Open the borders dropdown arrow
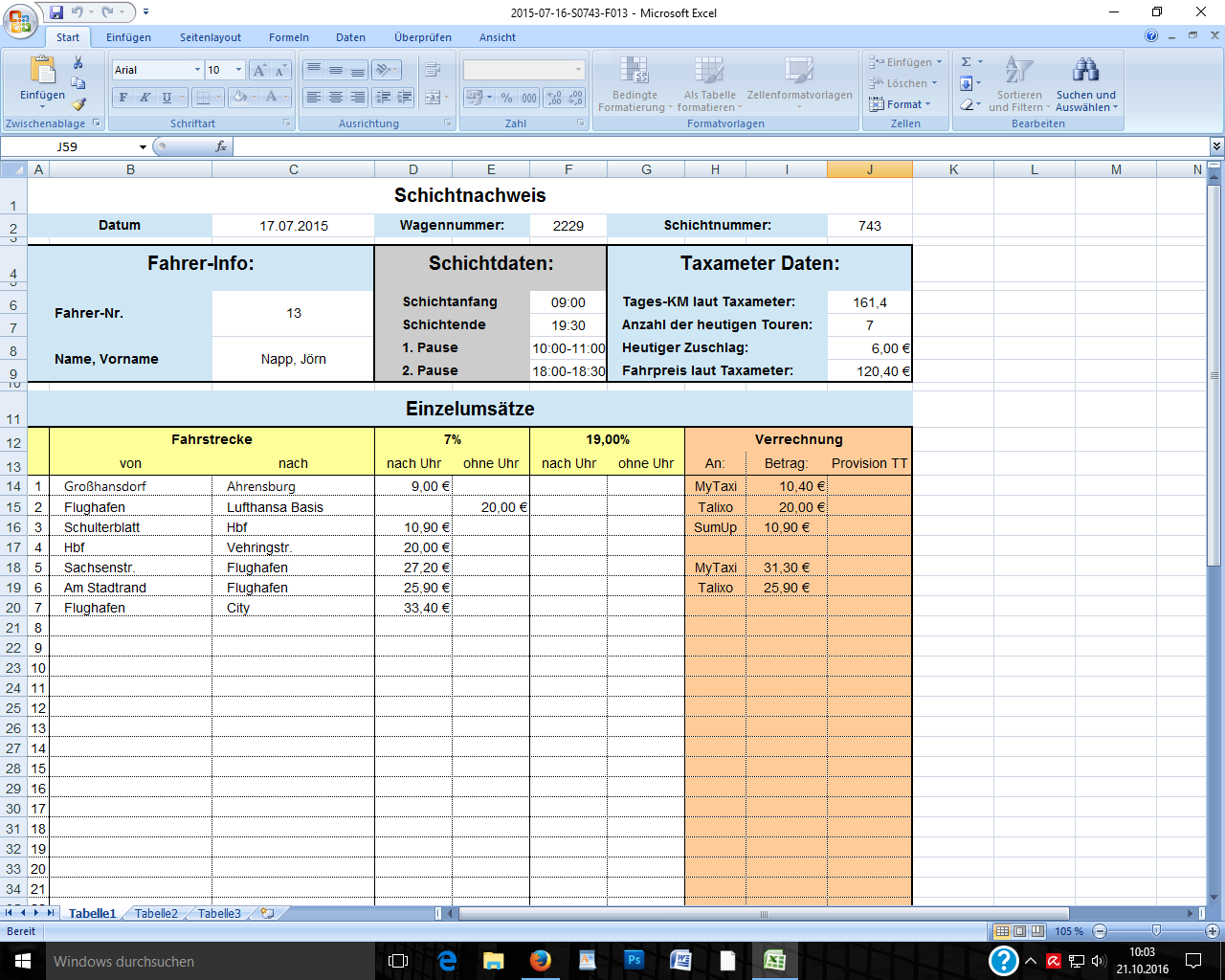The height and width of the screenshot is (980, 1225). [218, 98]
